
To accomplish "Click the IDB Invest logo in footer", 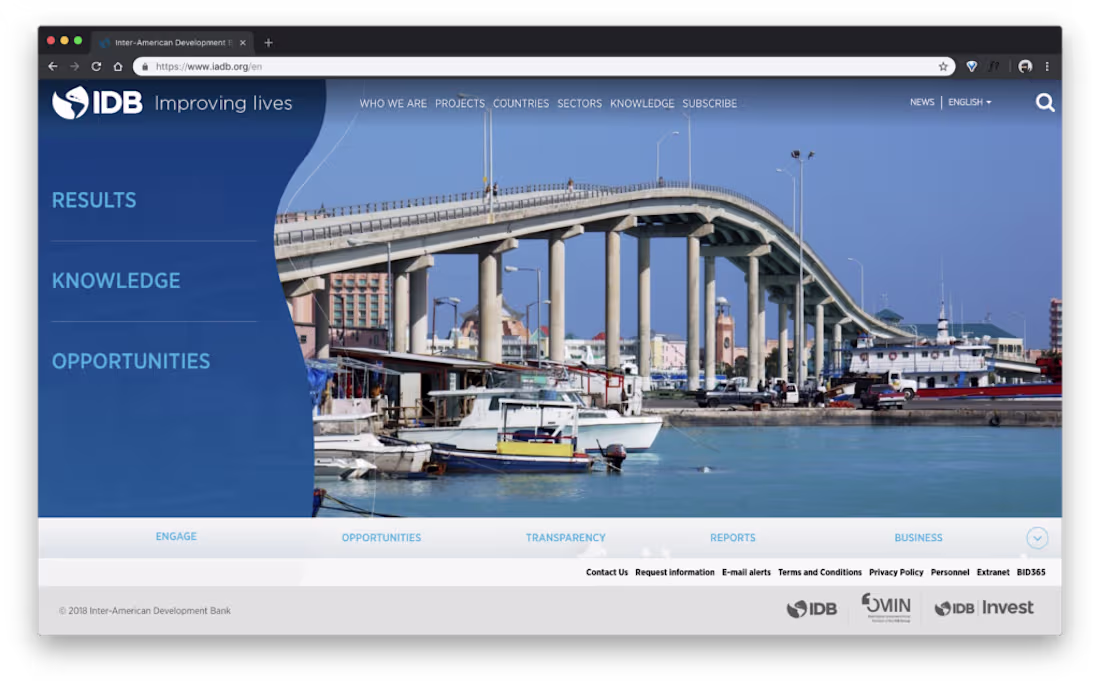I will coord(984,607).
